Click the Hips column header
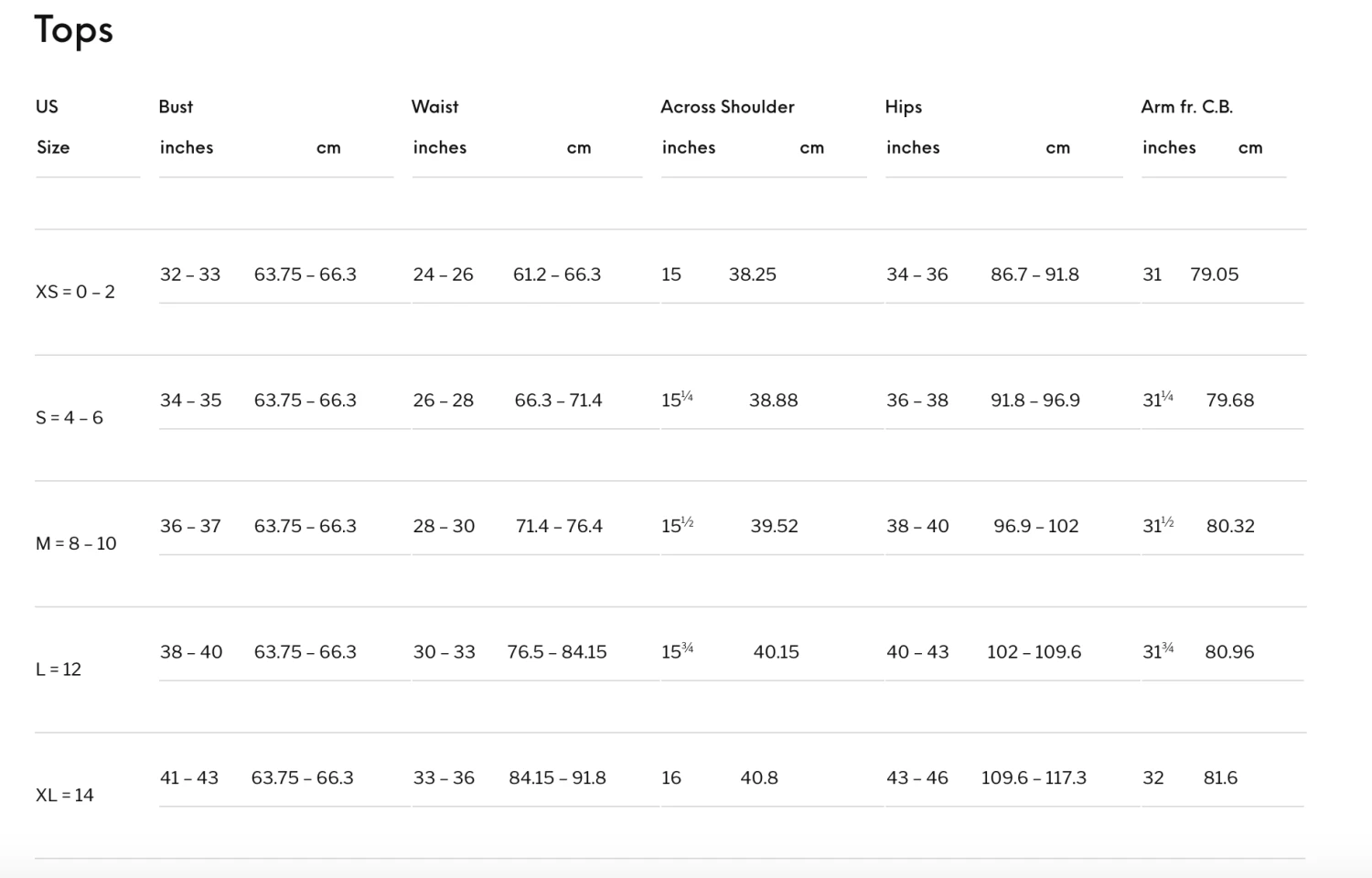Image resolution: width=1372 pixels, height=878 pixels. [904, 107]
